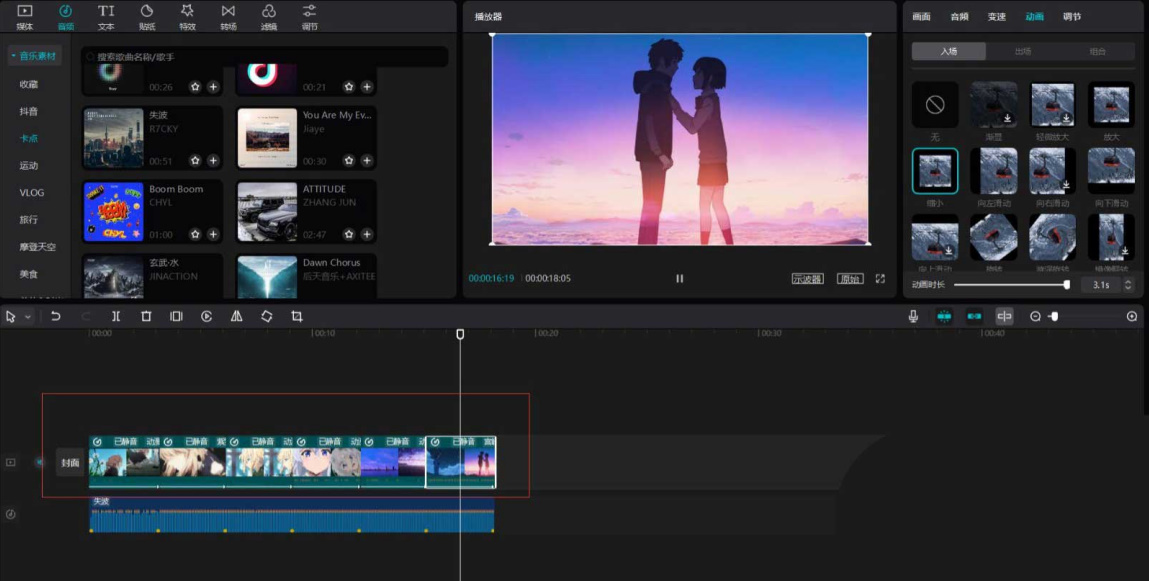The image size is (1149, 581).
Task: Switch to the 变速 speed tab
Action: [997, 17]
